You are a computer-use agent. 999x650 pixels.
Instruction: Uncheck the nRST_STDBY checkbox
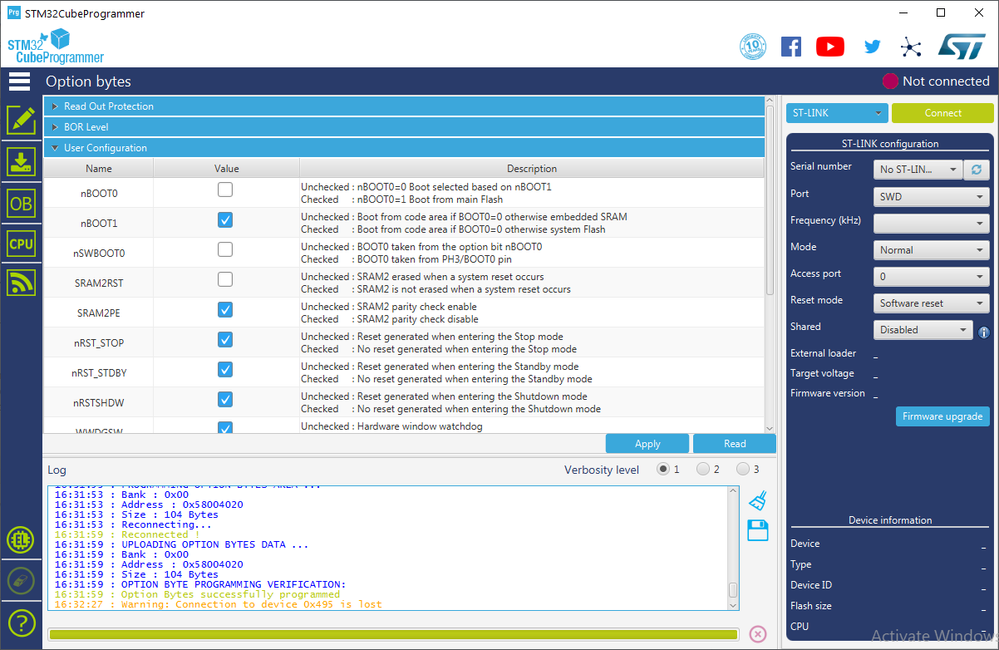click(x=225, y=370)
